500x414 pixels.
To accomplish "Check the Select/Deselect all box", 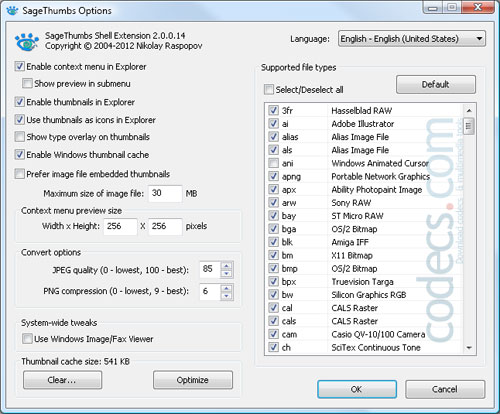I will pos(268,89).
